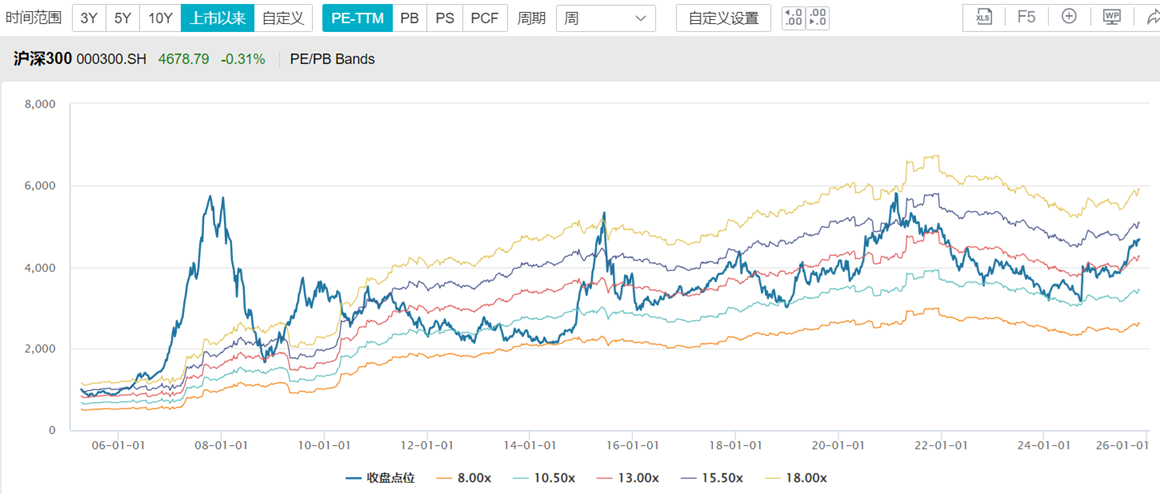Select the PS valuation tab

pos(445,18)
